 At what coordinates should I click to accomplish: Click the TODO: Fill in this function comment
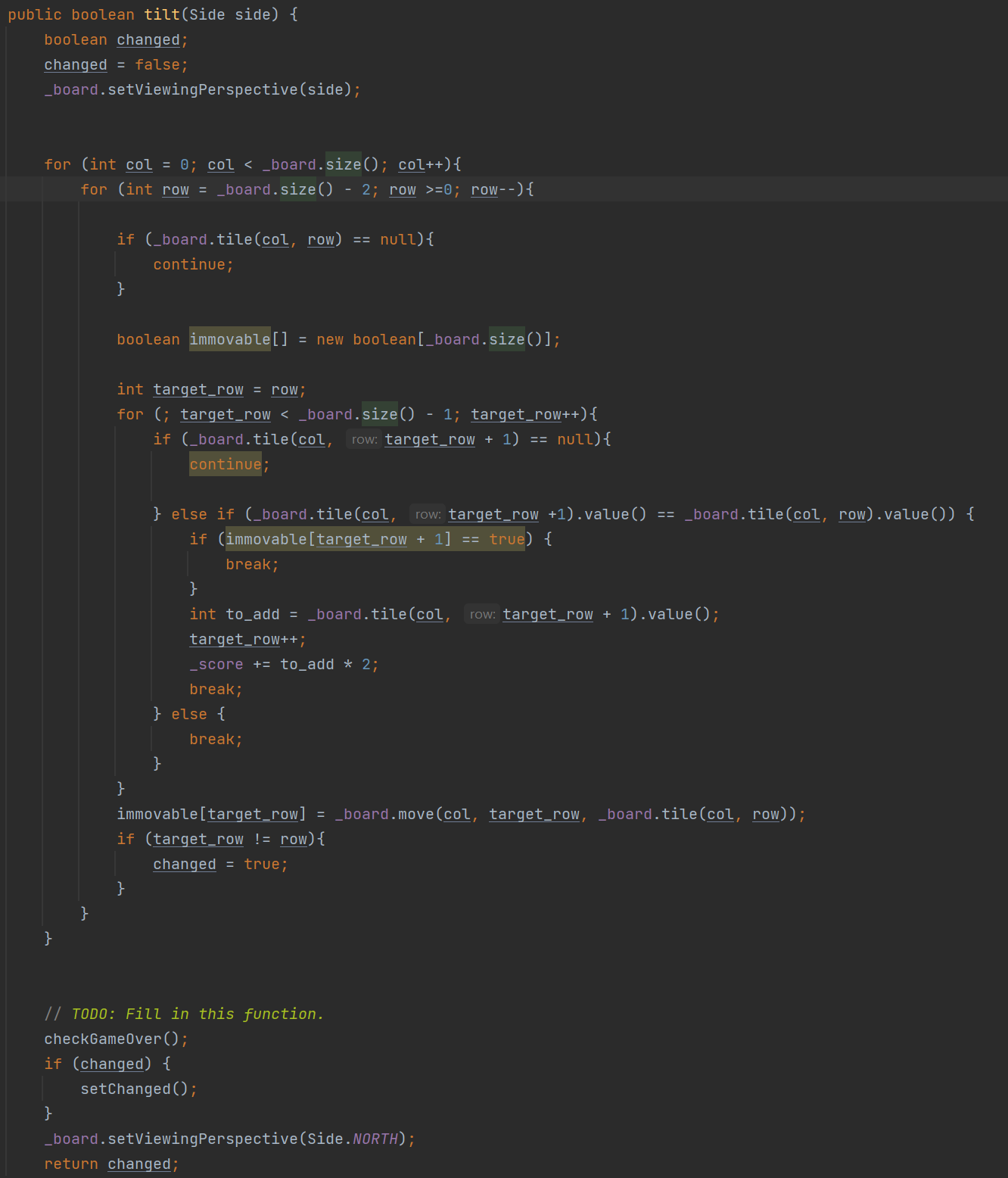tap(197, 1014)
